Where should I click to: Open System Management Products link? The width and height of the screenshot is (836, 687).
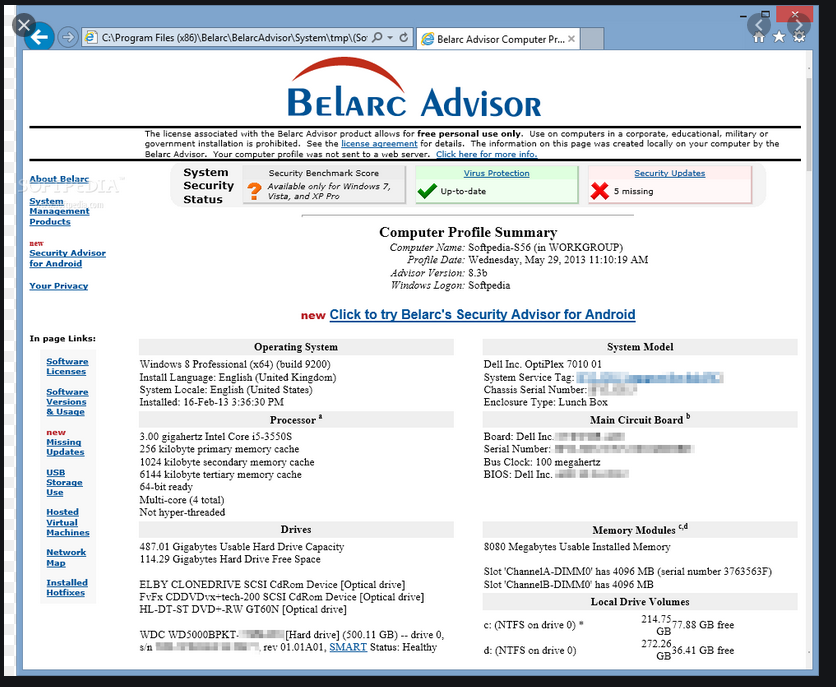(59, 211)
